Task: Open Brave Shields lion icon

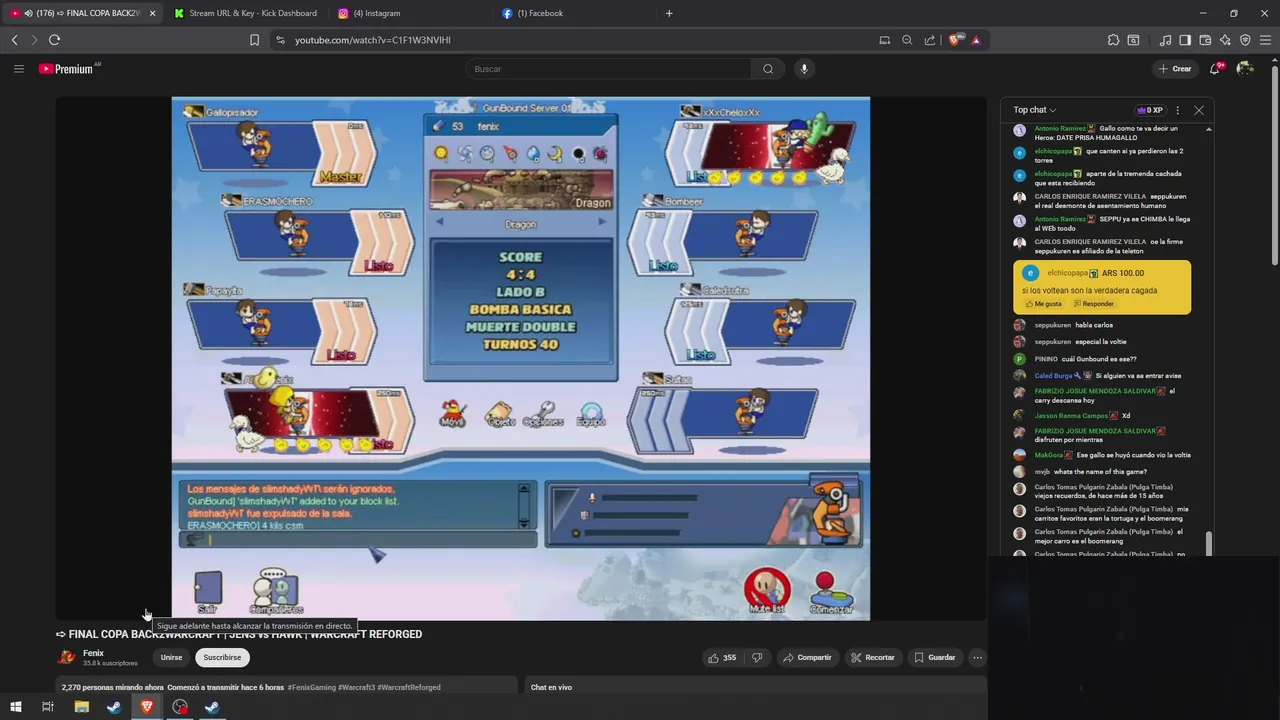Action: pyautogui.click(x=954, y=40)
